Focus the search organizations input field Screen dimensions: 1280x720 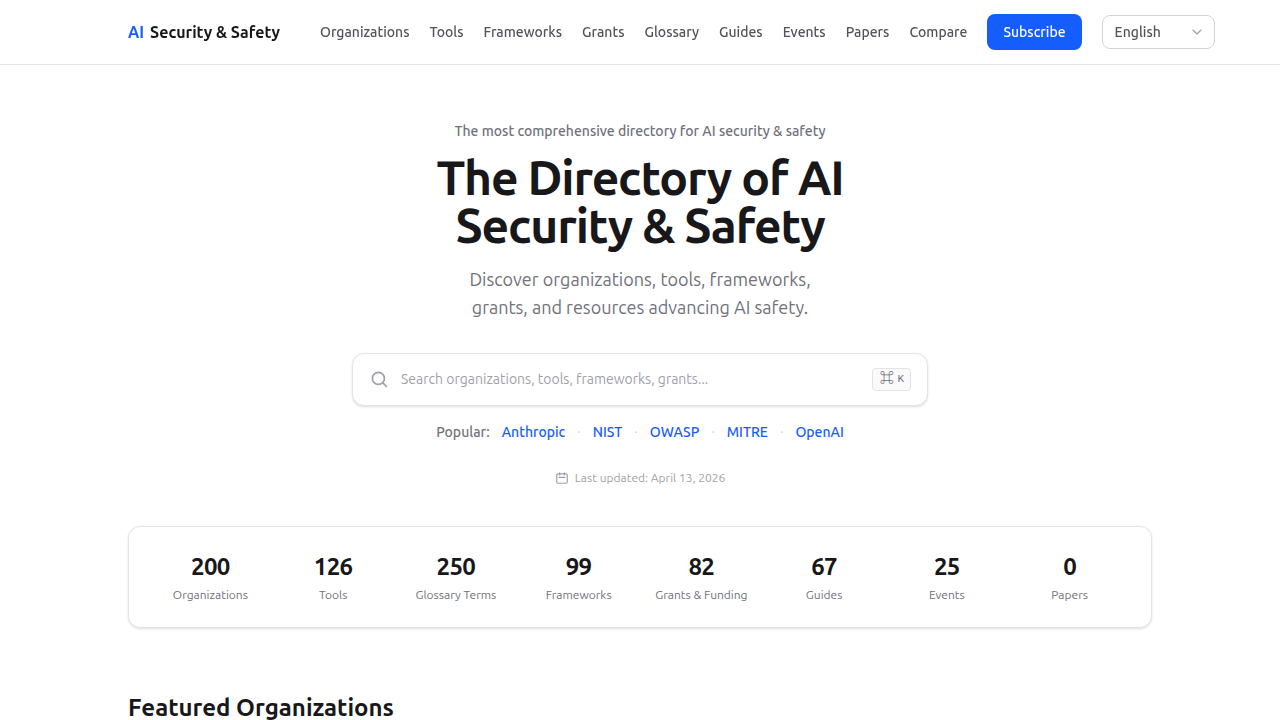640,379
